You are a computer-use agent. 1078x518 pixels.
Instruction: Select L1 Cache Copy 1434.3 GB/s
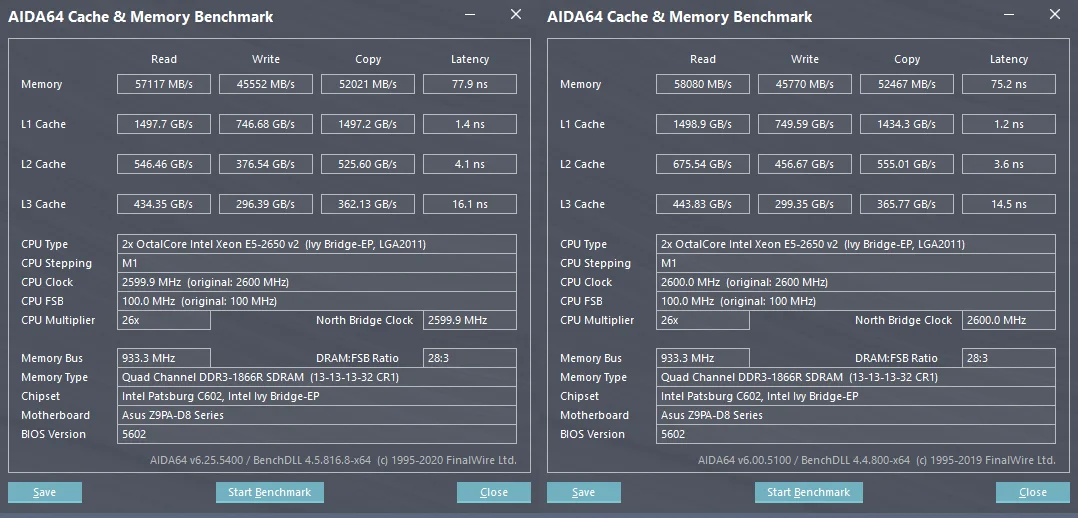pos(907,124)
